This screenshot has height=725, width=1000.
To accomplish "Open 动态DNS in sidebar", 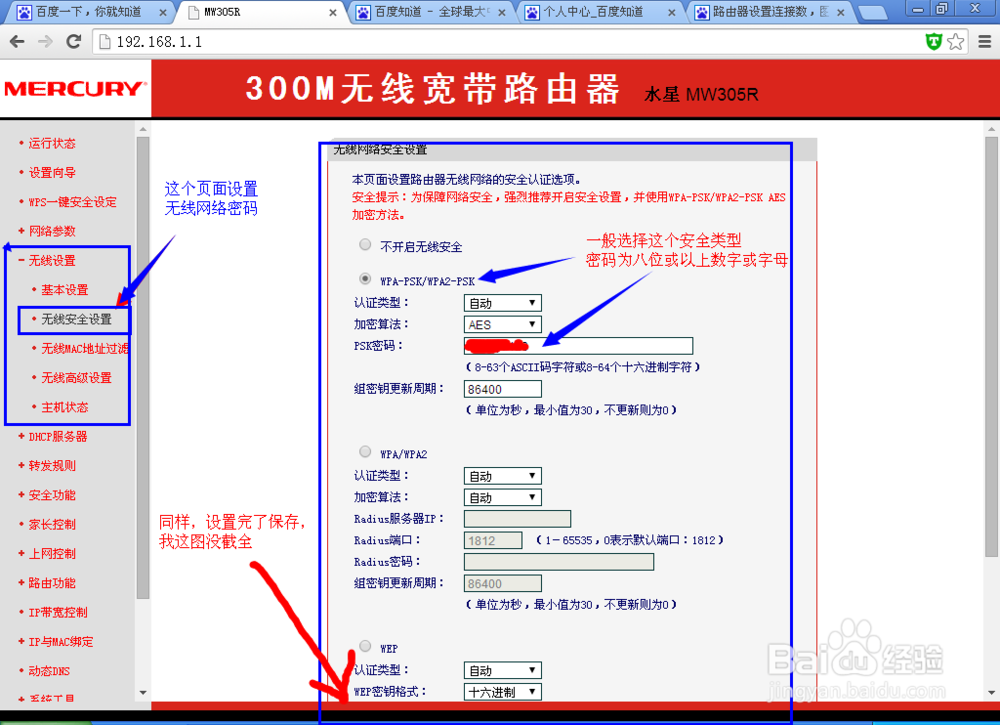I will click(x=49, y=671).
